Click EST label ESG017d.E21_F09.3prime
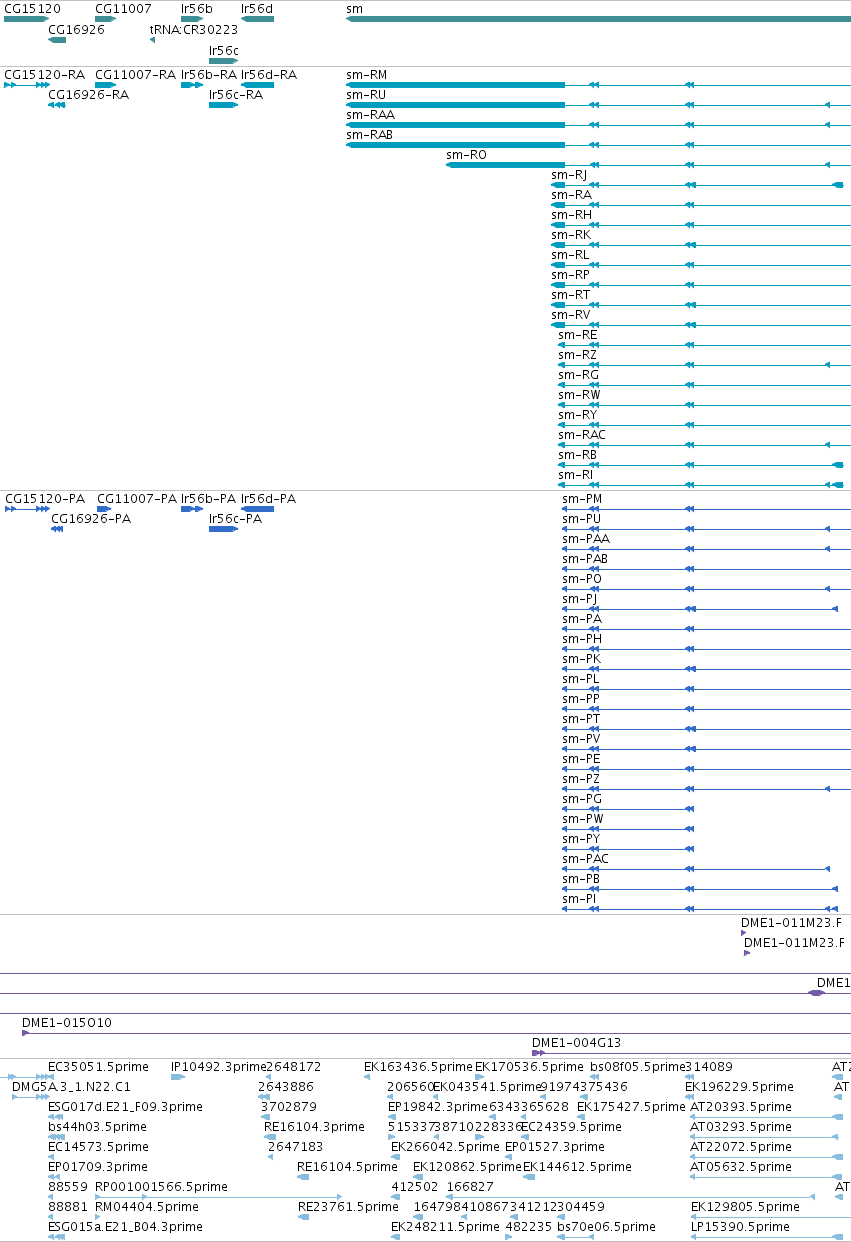The image size is (851, 1242). 125,1107
